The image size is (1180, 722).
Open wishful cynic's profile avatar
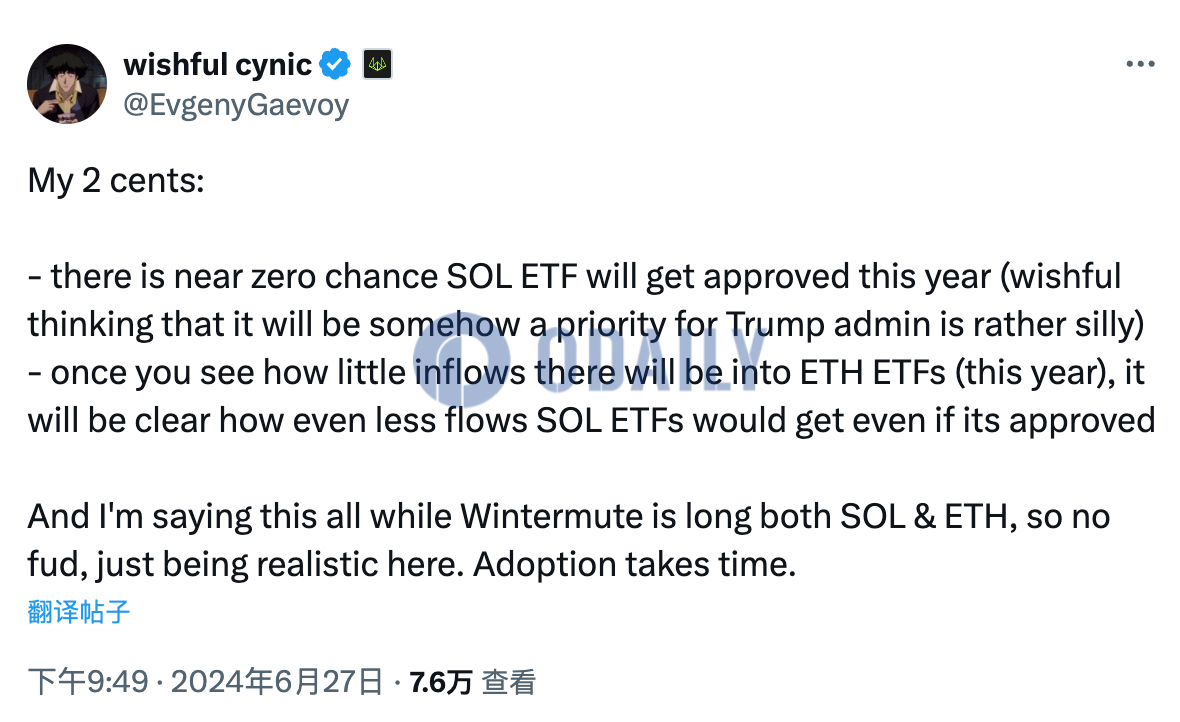point(67,84)
